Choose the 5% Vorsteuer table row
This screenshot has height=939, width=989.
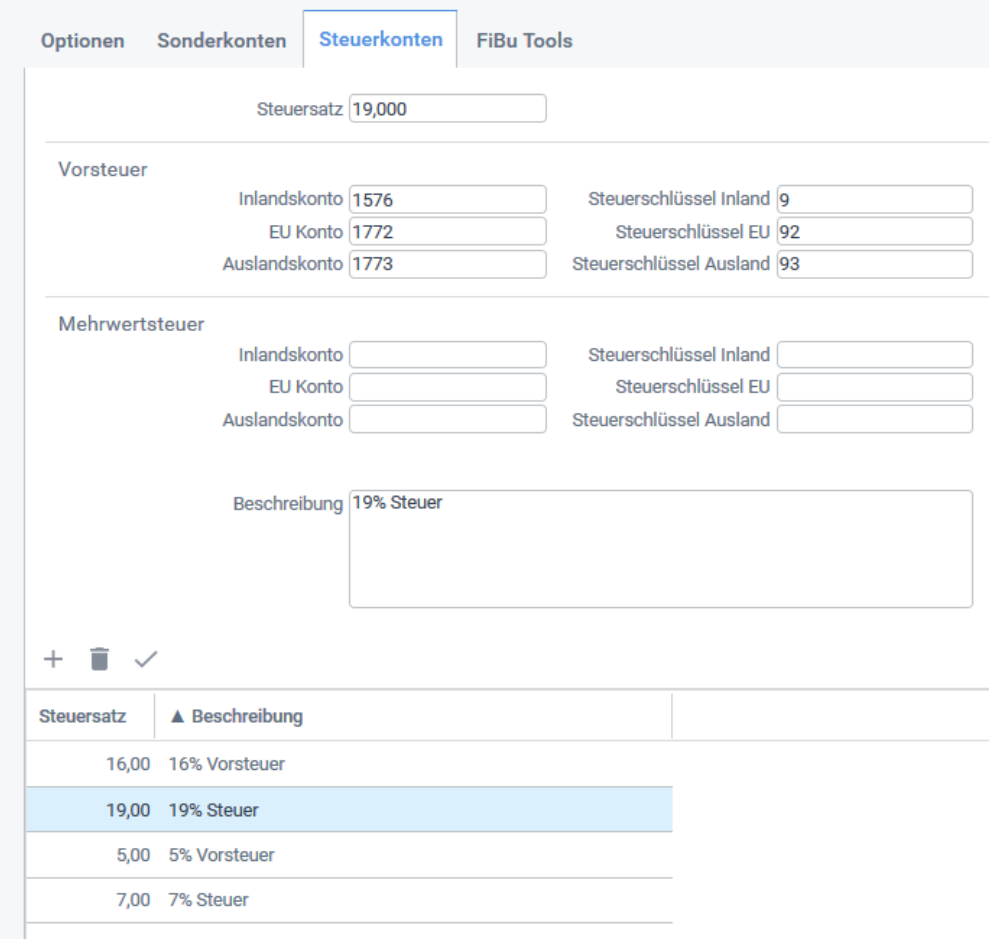point(348,856)
